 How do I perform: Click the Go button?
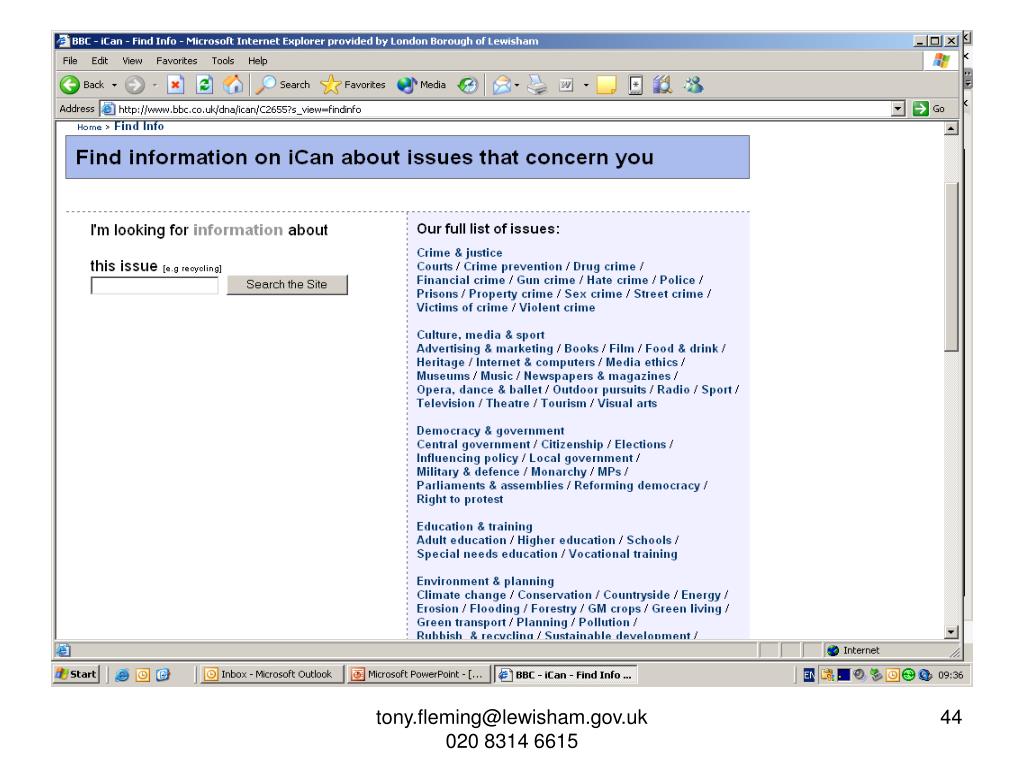point(929,108)
